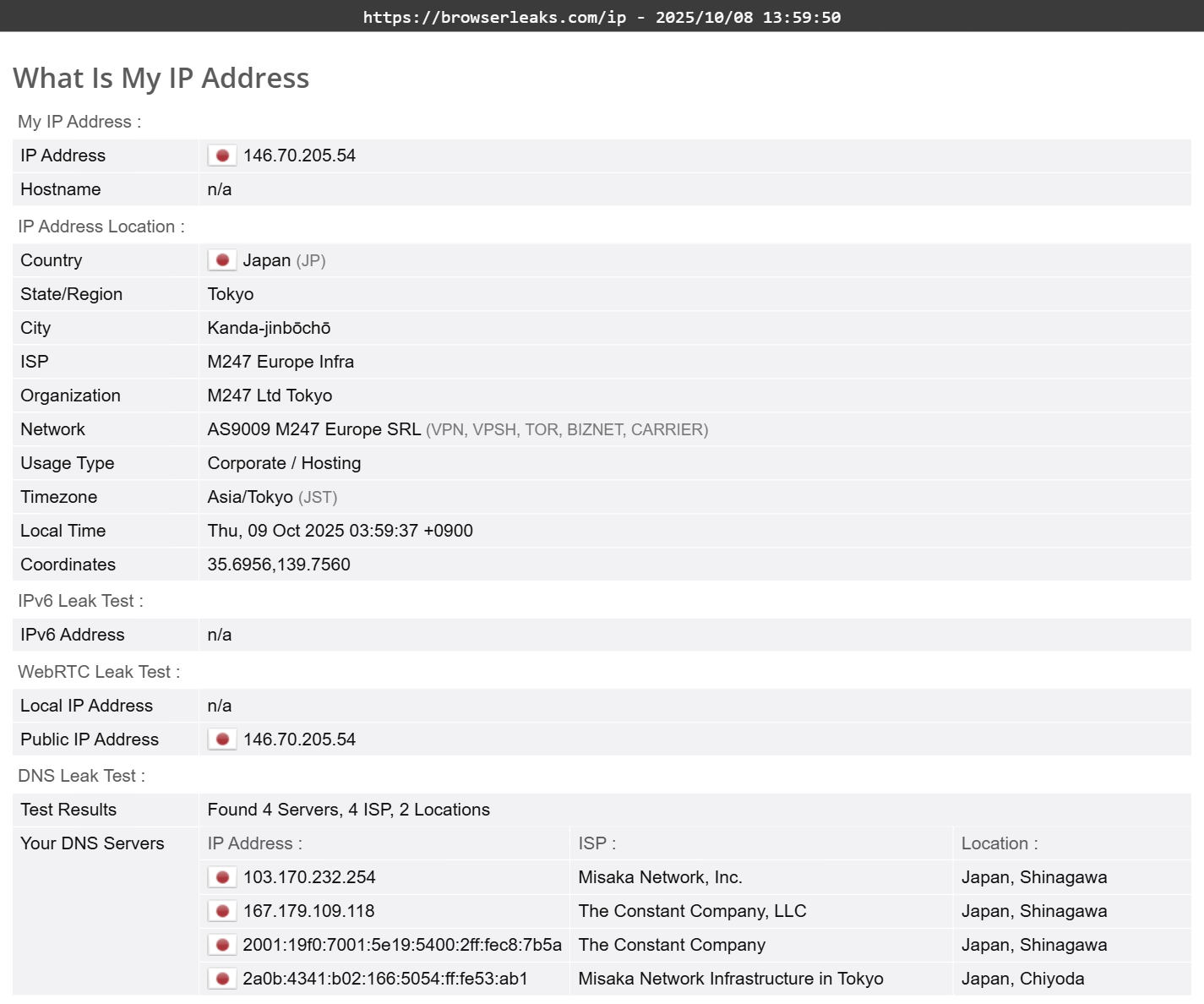Screen dimensions: 1204x1004
Task: Click the M247 Europe Infra ISP value
Action: coord(281,362)
